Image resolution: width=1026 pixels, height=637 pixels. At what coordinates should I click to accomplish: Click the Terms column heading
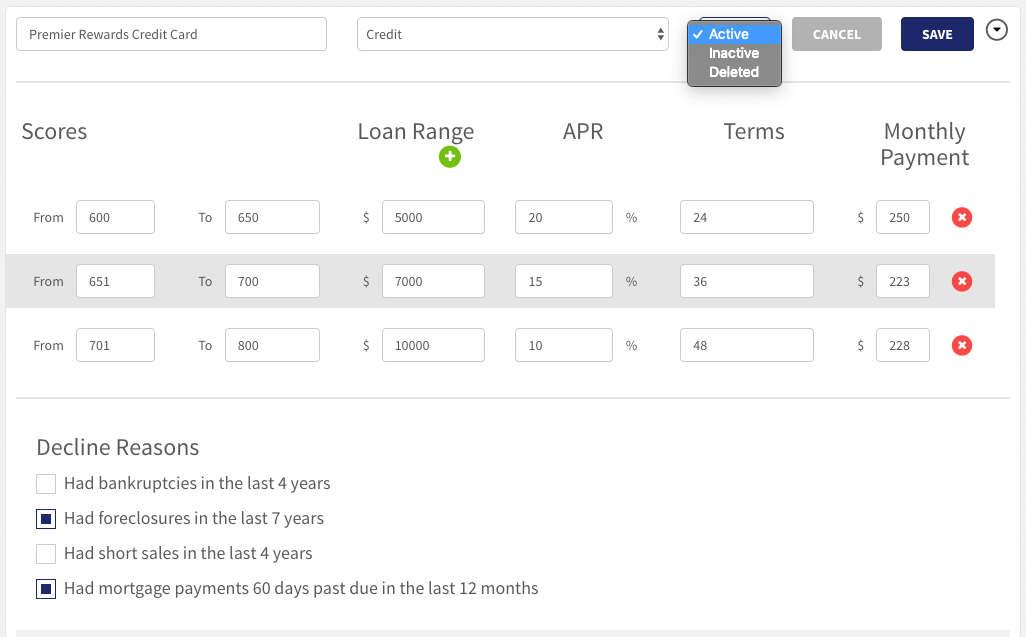coord(754,131)
